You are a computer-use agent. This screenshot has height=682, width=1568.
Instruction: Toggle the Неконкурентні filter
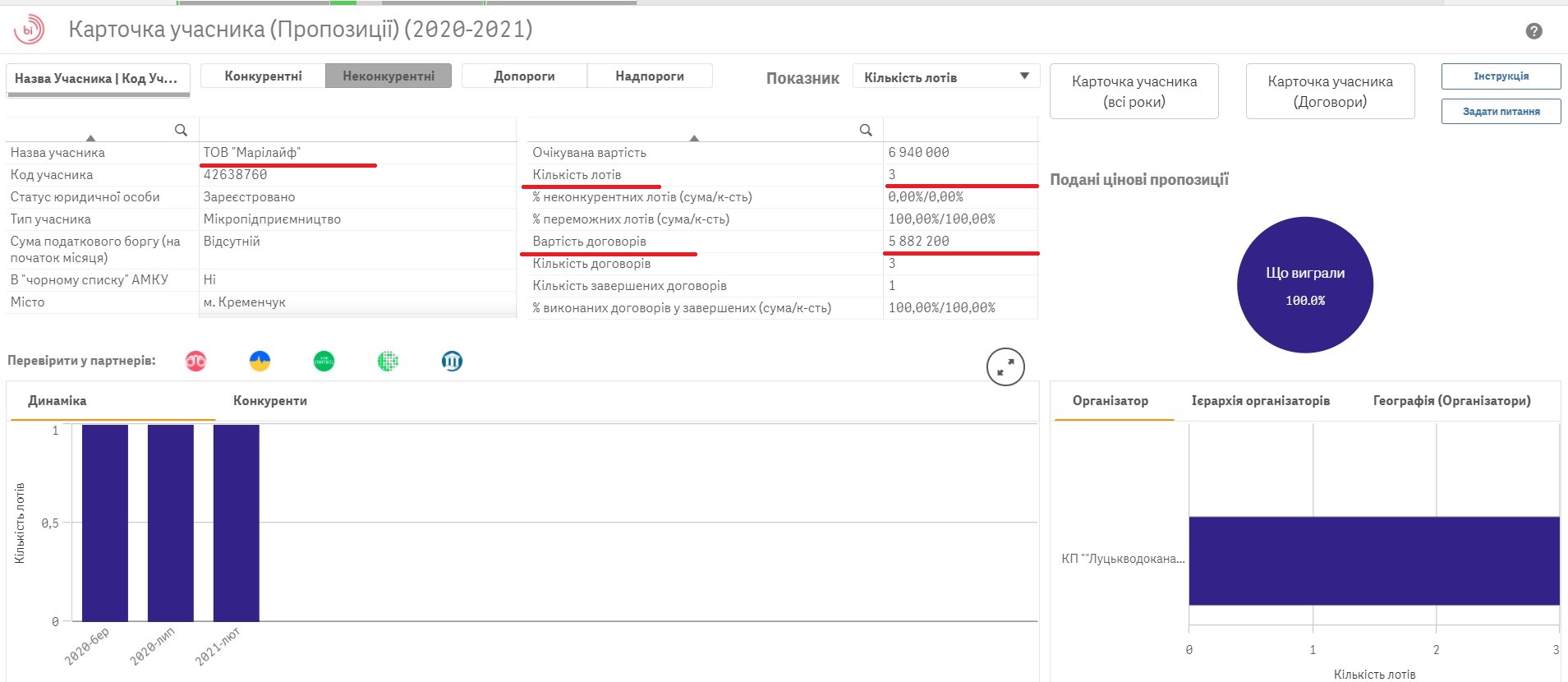(x=389, y=76)
